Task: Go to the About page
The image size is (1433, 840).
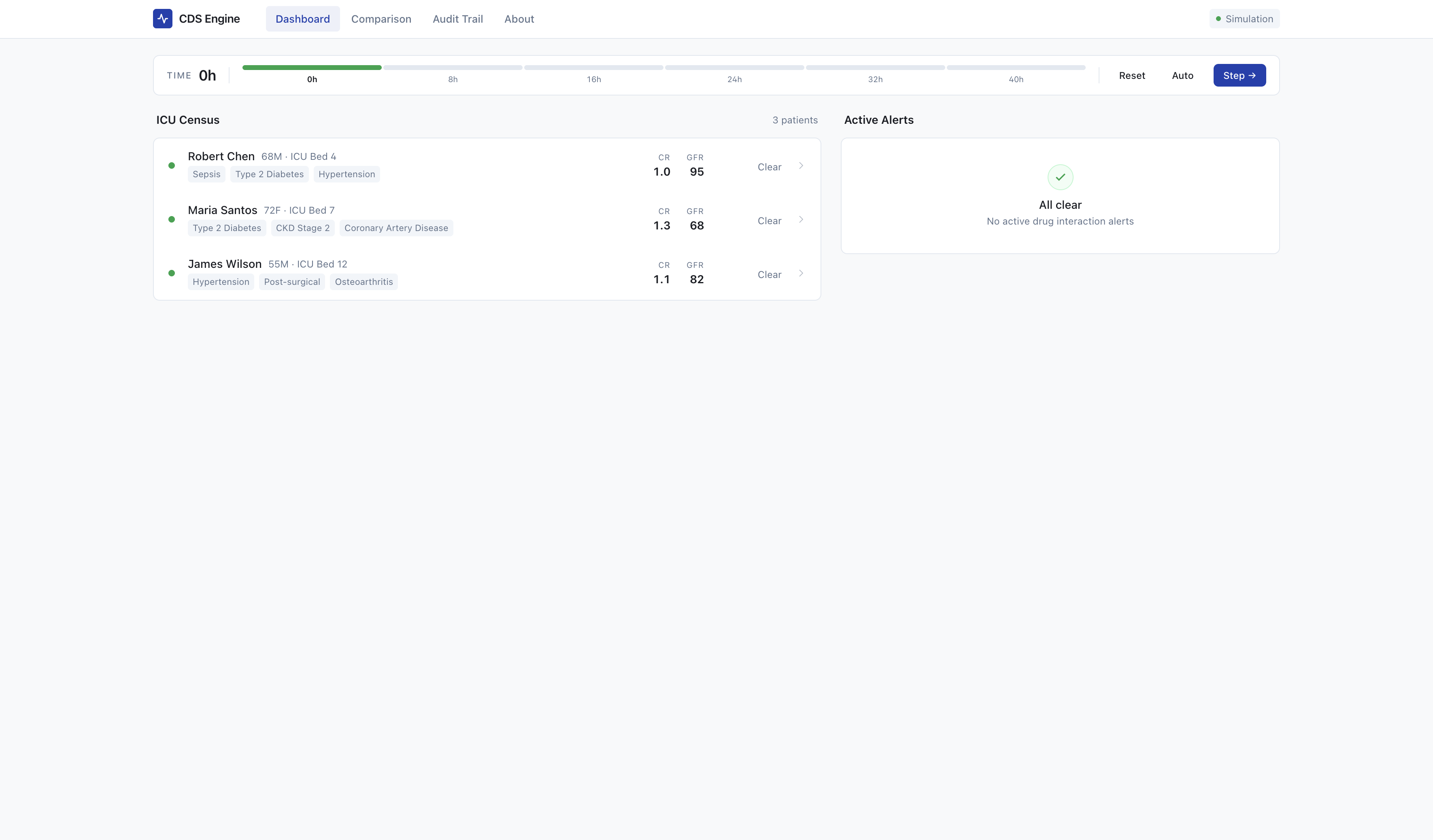Action: point(519,19)
